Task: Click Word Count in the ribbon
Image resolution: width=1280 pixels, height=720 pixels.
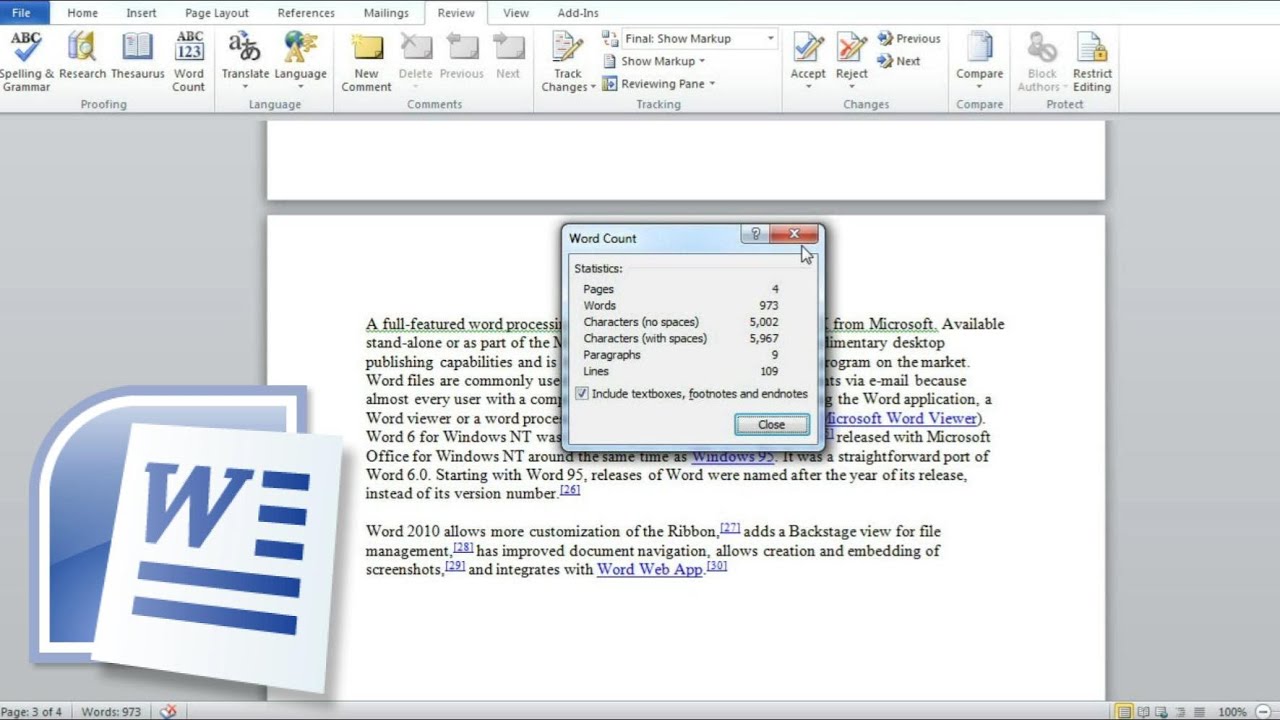Action: (188, 62)
